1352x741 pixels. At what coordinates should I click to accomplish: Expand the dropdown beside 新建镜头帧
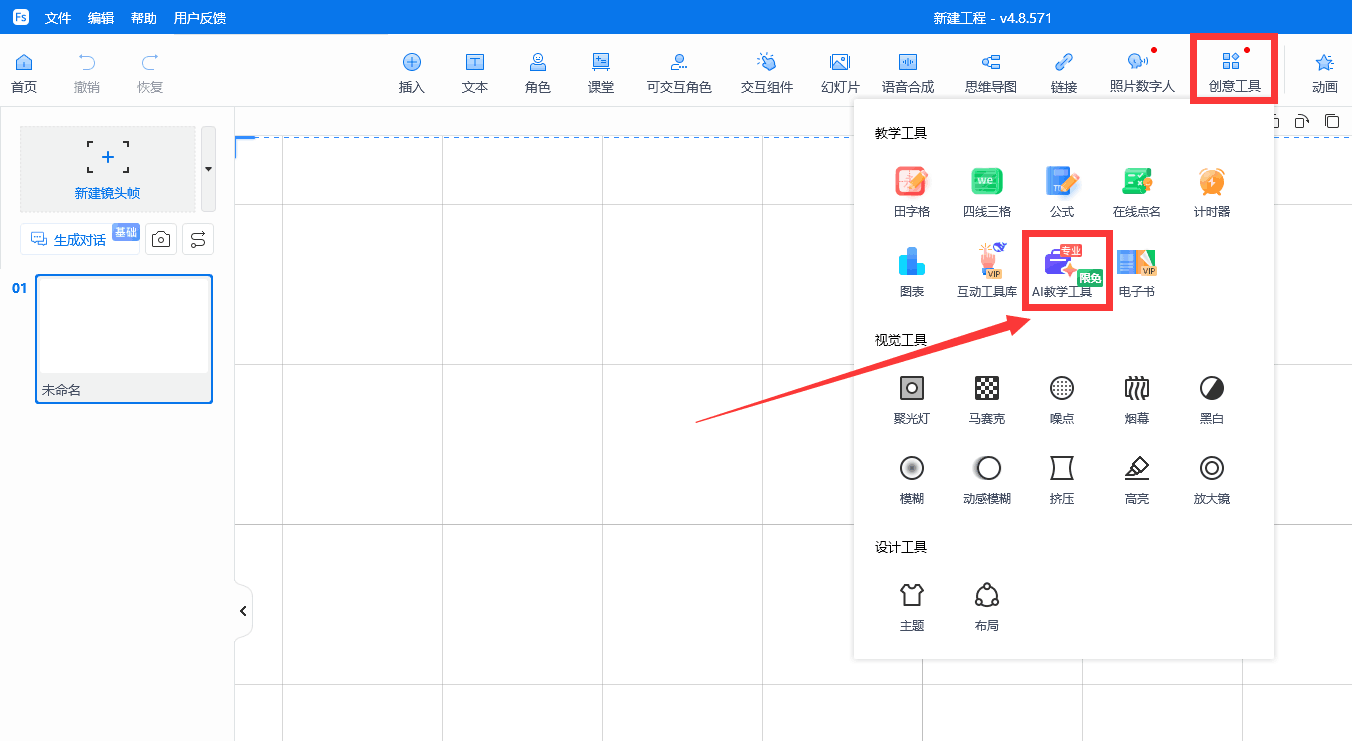(208, 169)
